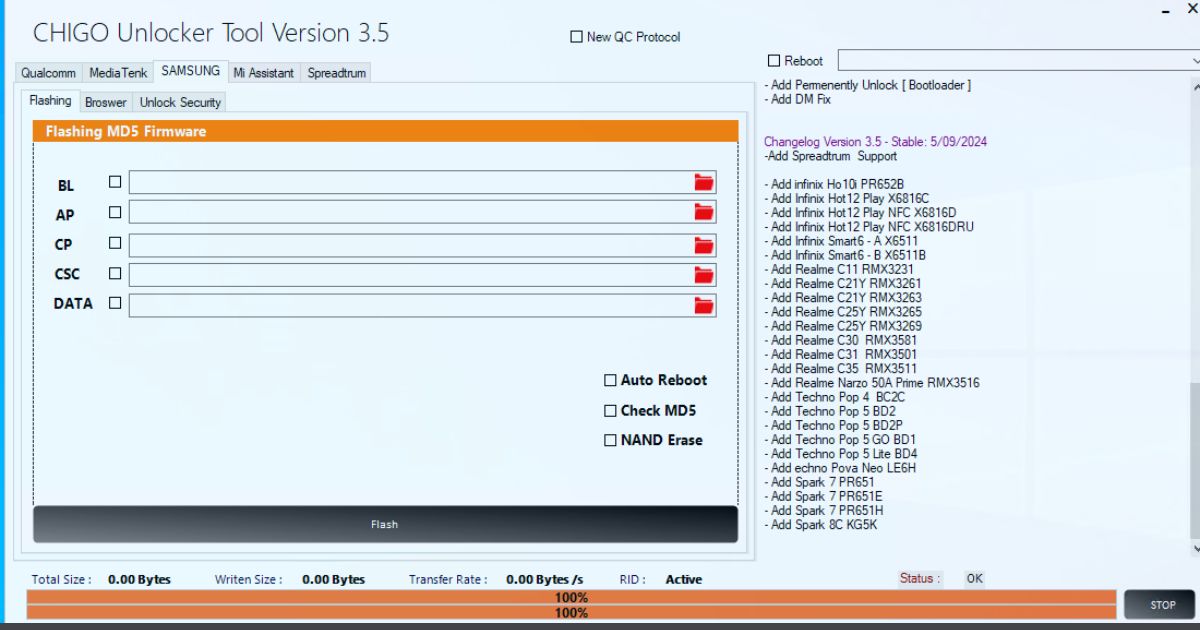
Task: Click the Total Size value
Action: tap(139, 580)
